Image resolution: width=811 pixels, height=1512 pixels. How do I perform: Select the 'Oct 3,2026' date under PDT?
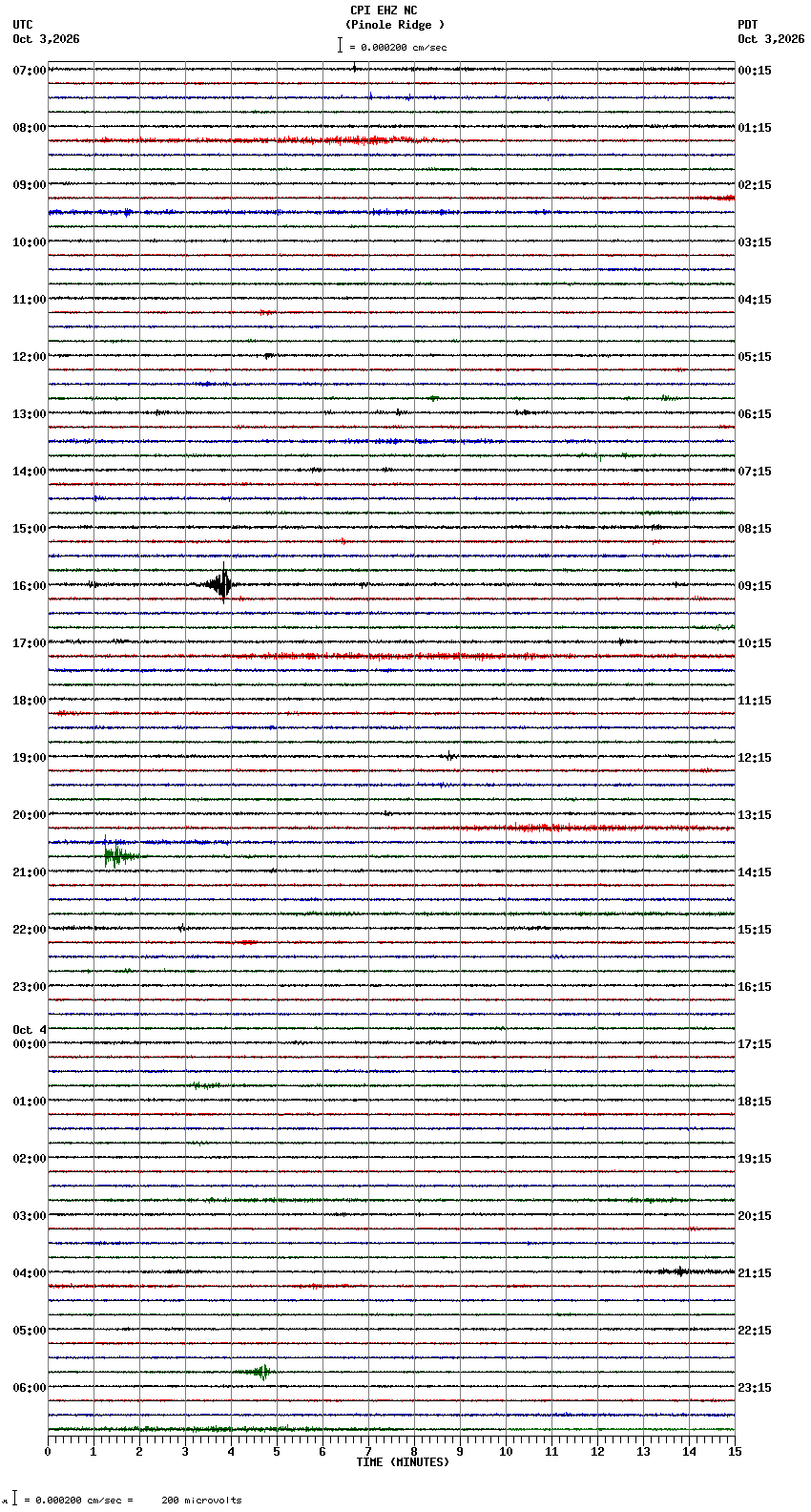pyautogui.click(x=771, y=39)
